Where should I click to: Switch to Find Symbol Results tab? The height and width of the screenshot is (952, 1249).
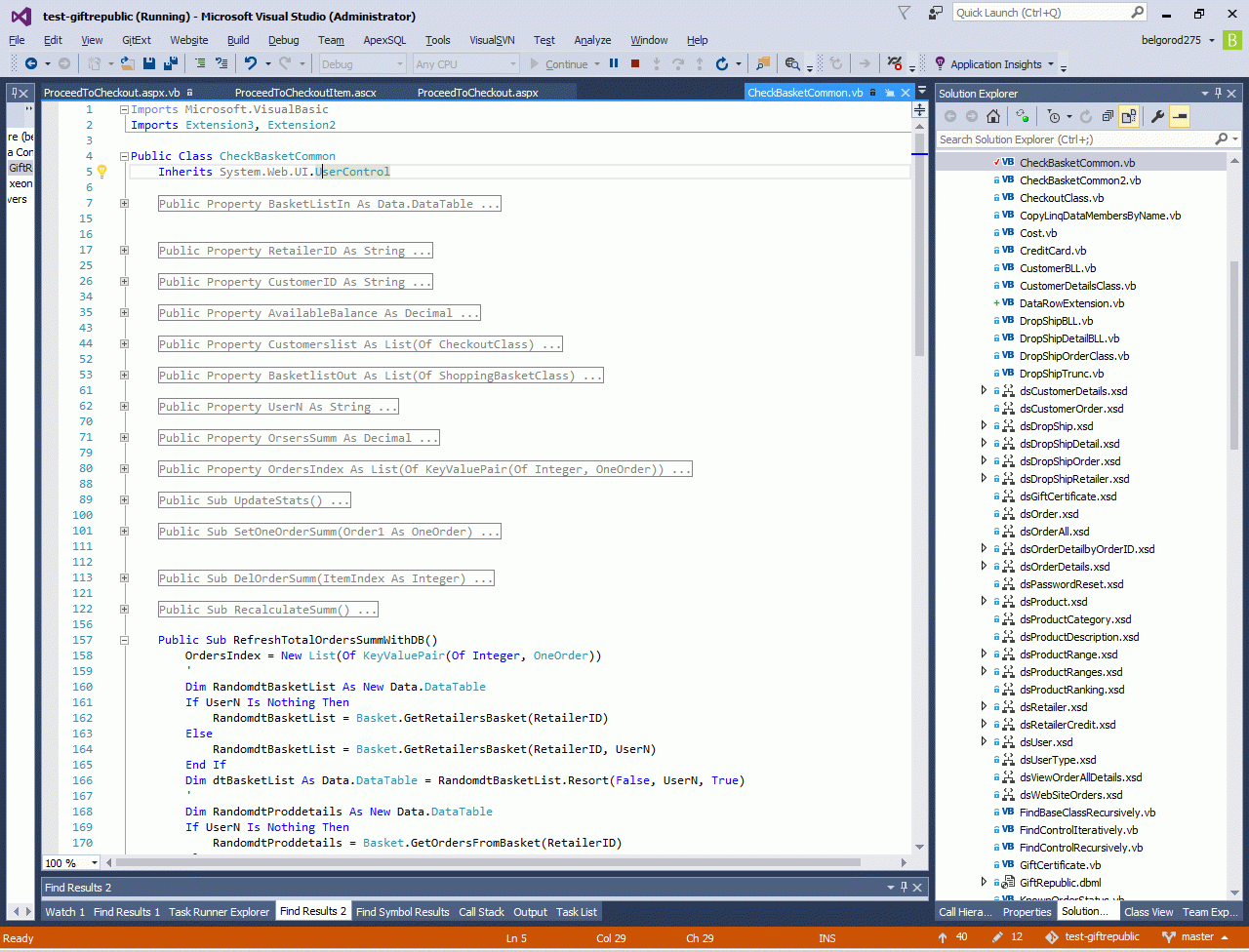(403, 912)
